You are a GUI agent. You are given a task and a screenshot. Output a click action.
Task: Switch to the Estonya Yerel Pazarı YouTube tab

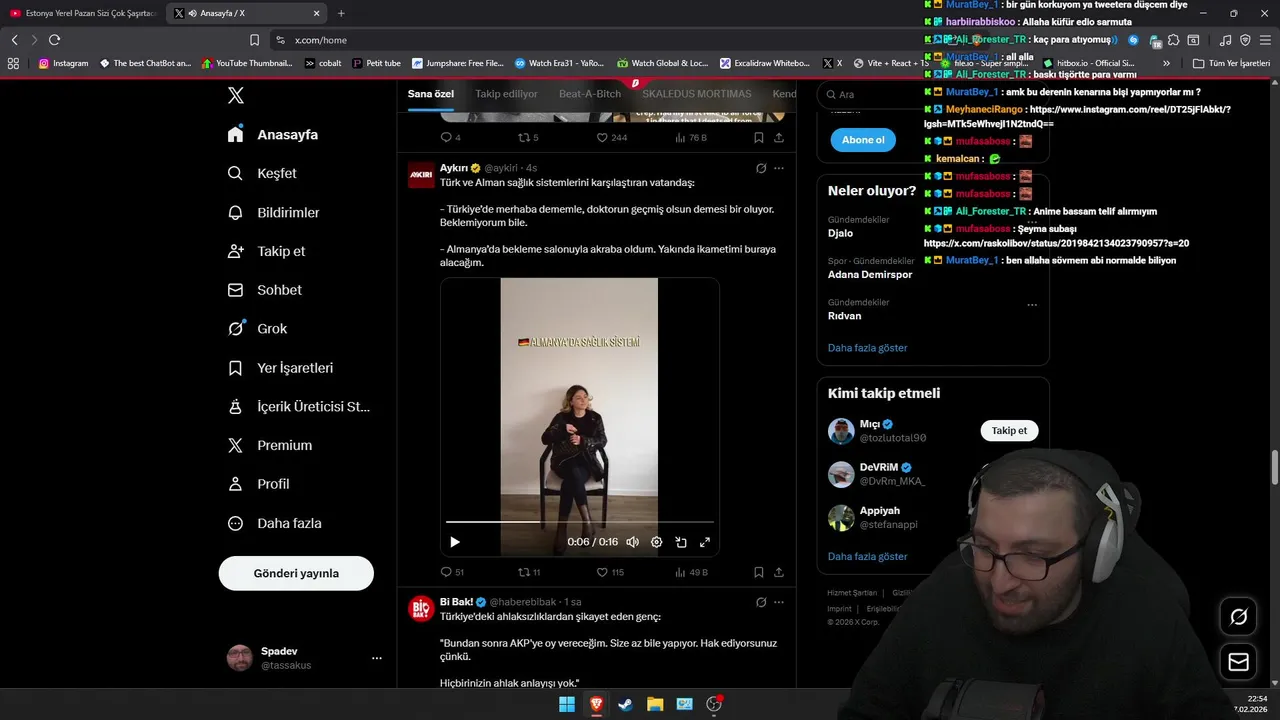[83, 13]
